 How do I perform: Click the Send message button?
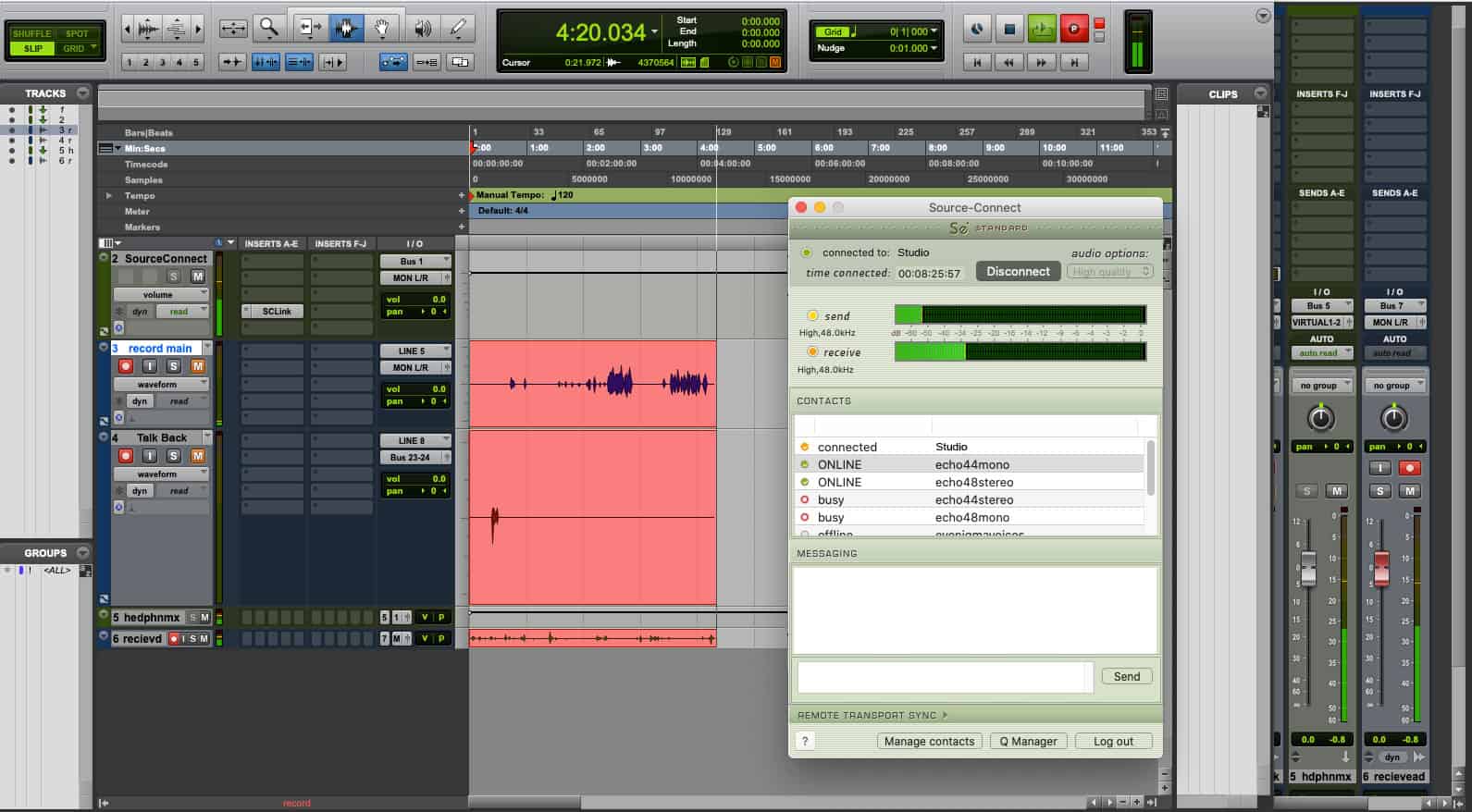tap(1127, 677)
